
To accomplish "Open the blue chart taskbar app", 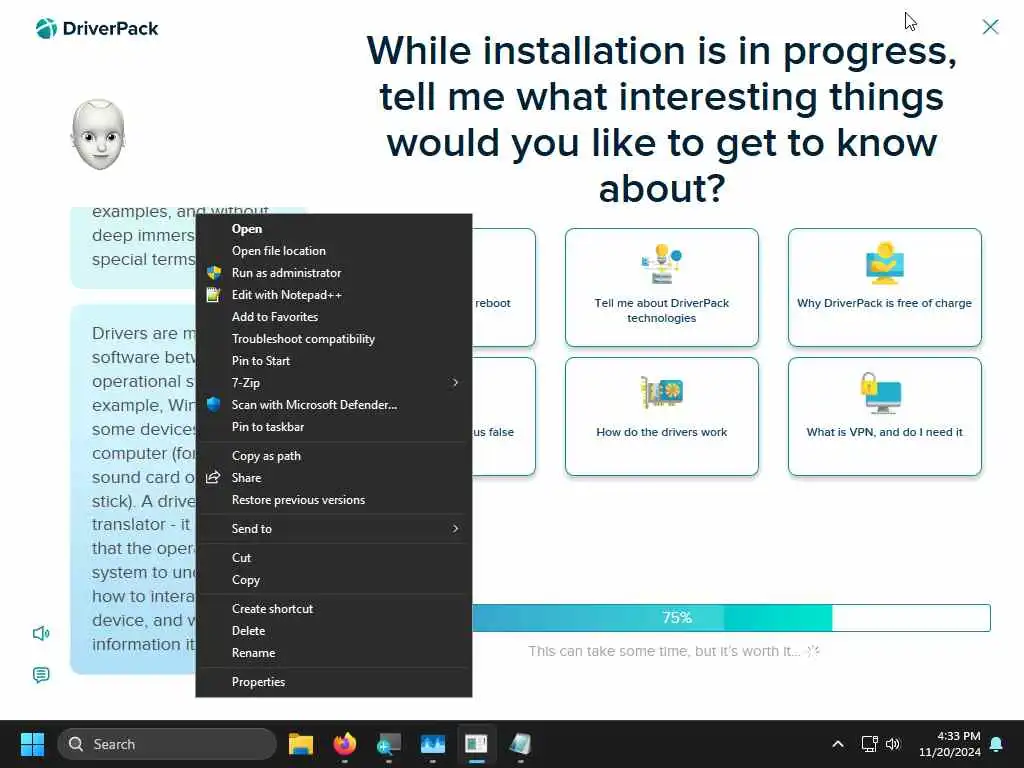I will [433, 744].
